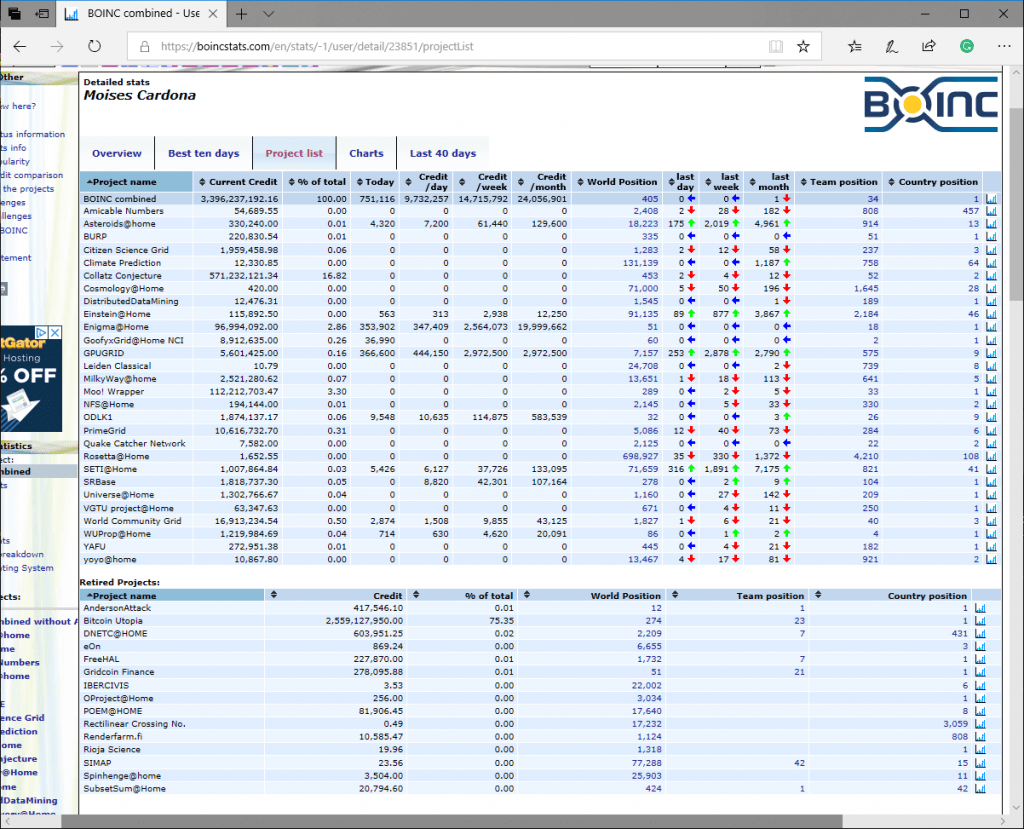
Task: Switch to the Overview tab
Action: pos(116,154)
